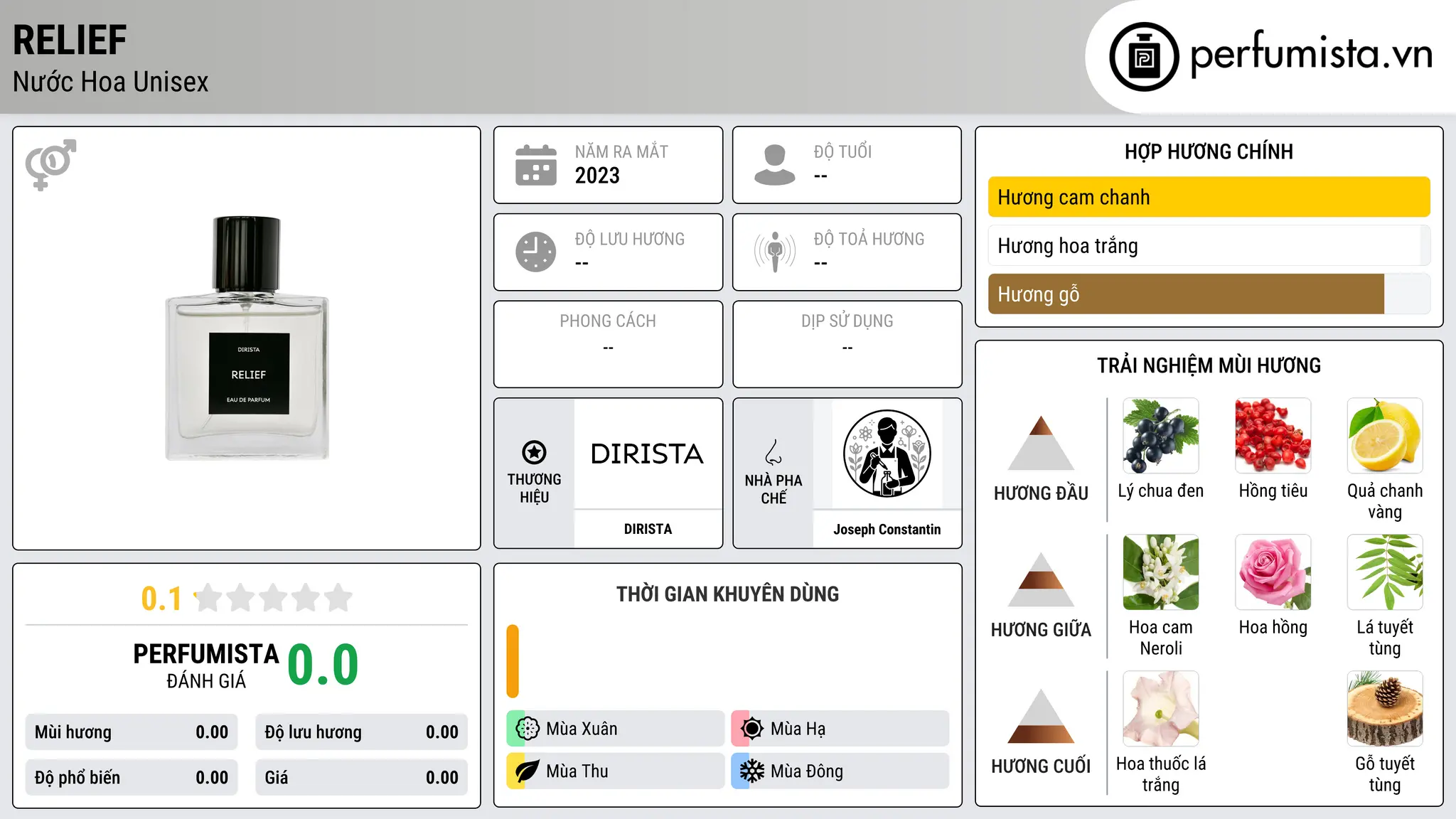
Task: Click the Hoa hồng note name
Action: click(1273, 627)
